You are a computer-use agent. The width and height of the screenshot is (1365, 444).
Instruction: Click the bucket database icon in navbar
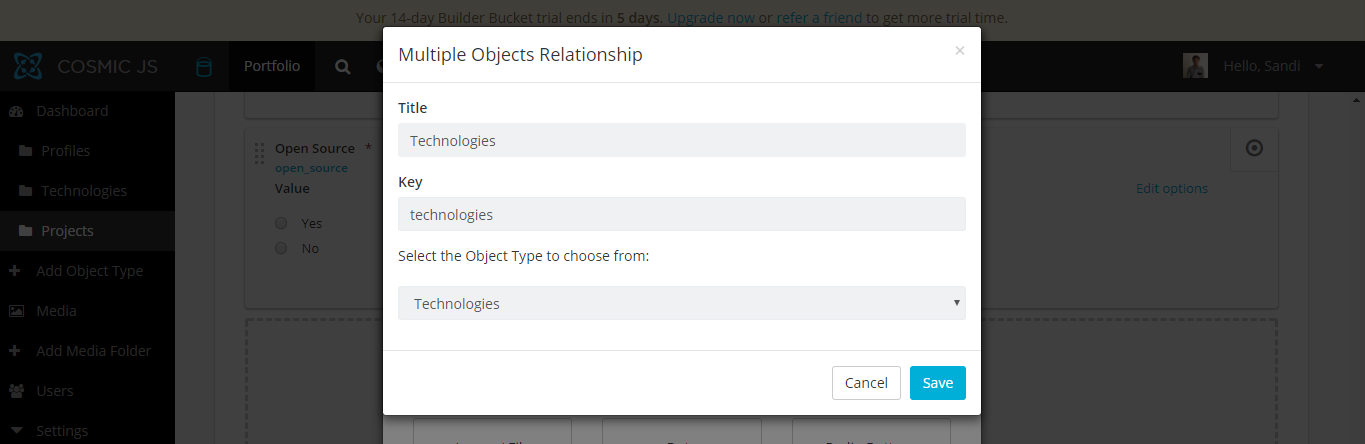click(x=203, y=67)
